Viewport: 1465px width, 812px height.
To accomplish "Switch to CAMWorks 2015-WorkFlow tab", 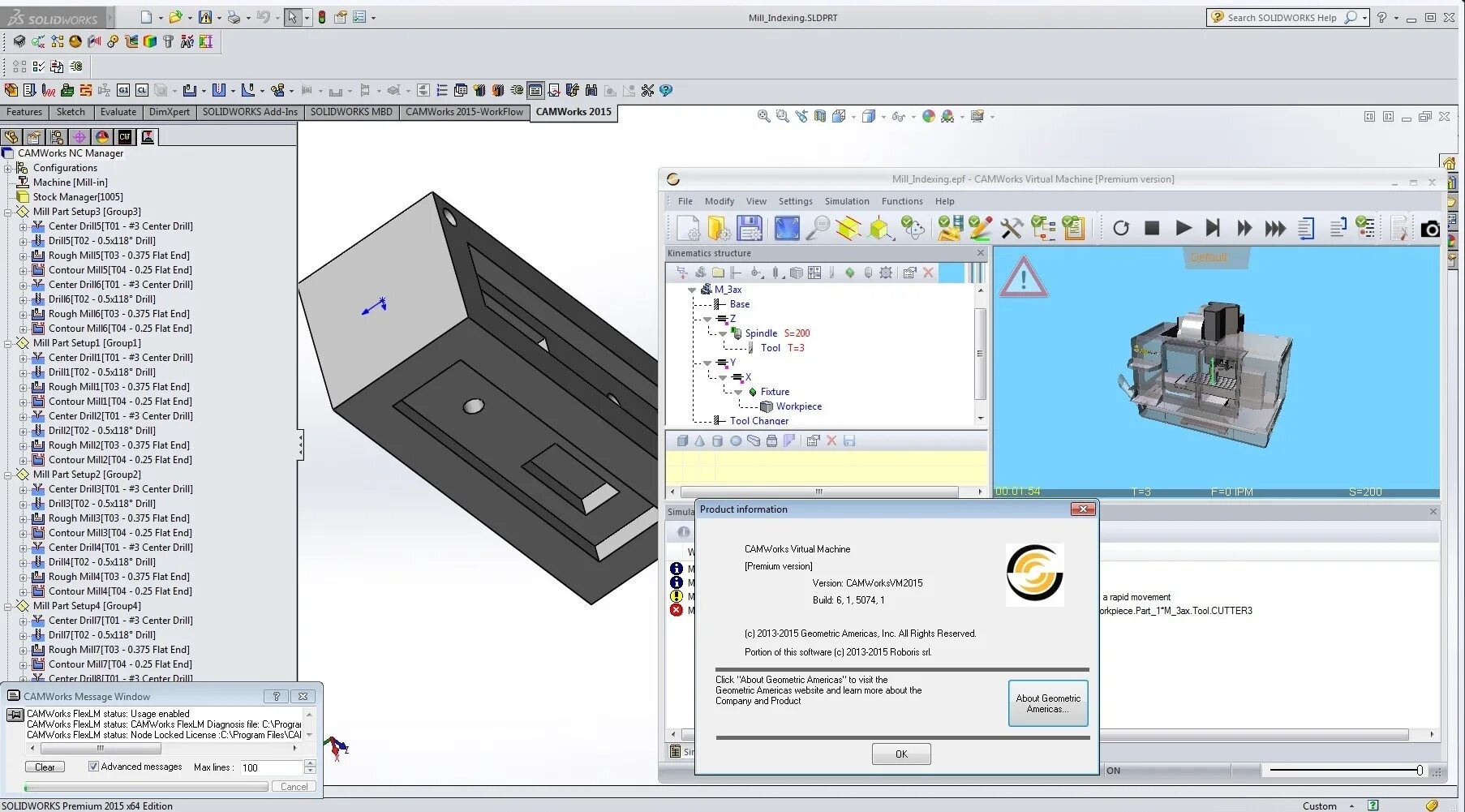I will 464,112.
